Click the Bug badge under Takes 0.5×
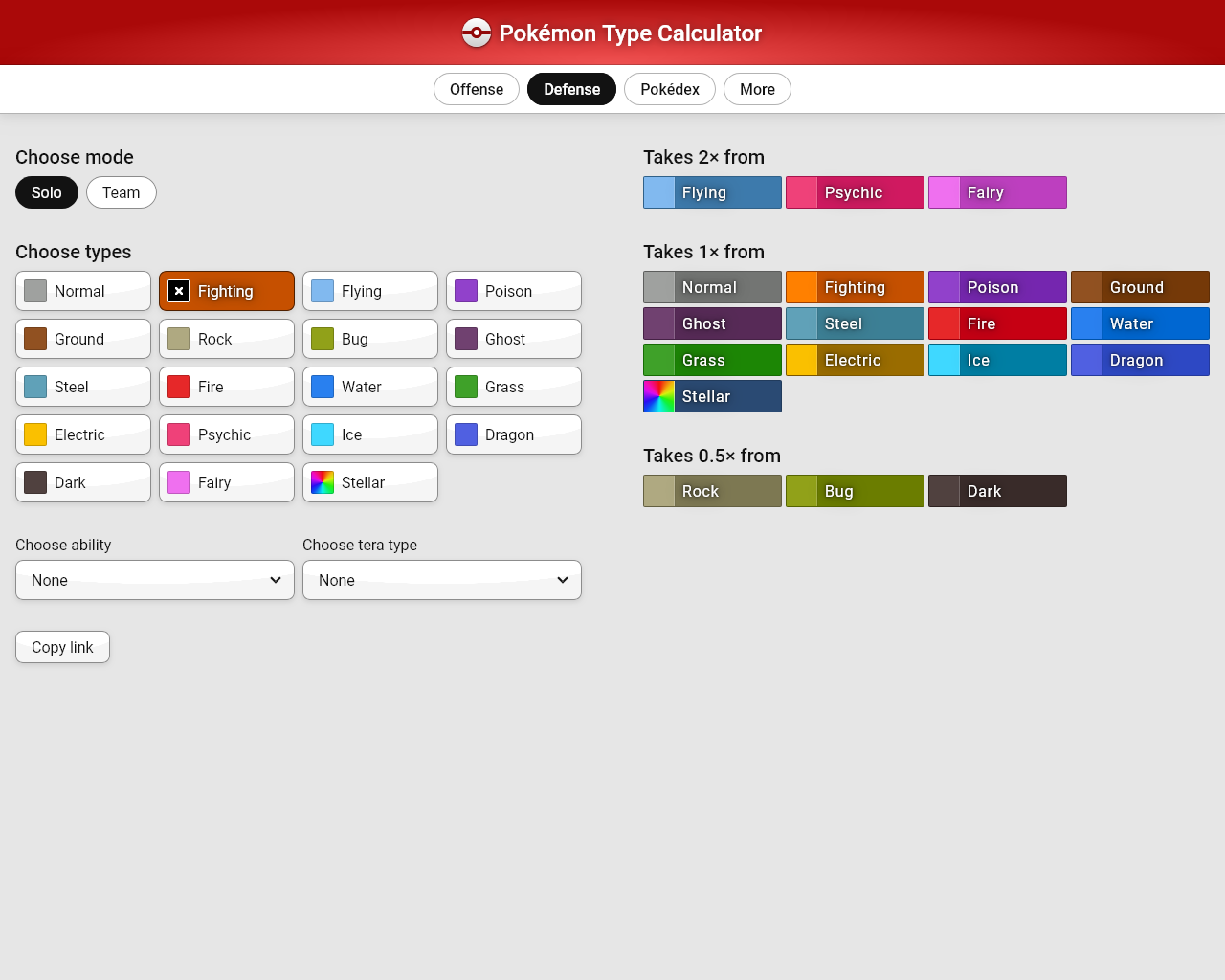The height and width of the screenshot is (980, 1225). [855, 491]
